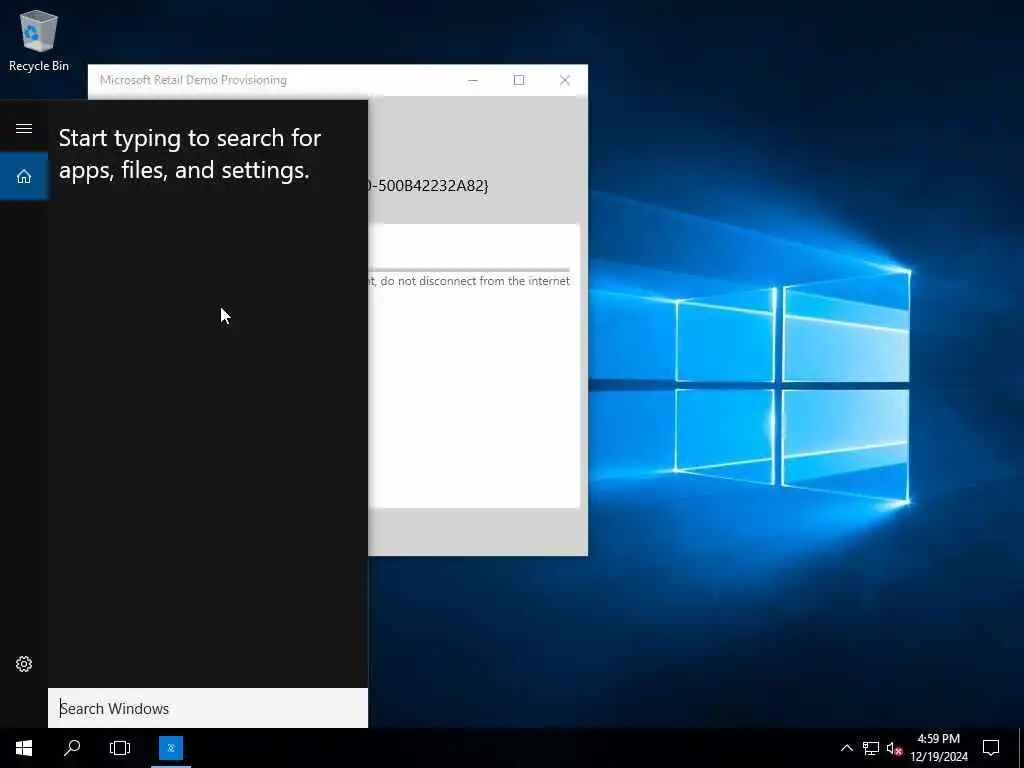Click 'Start typing to search' heading text
This screenshot has height=768, width=1024.
[x=190, y=154]
